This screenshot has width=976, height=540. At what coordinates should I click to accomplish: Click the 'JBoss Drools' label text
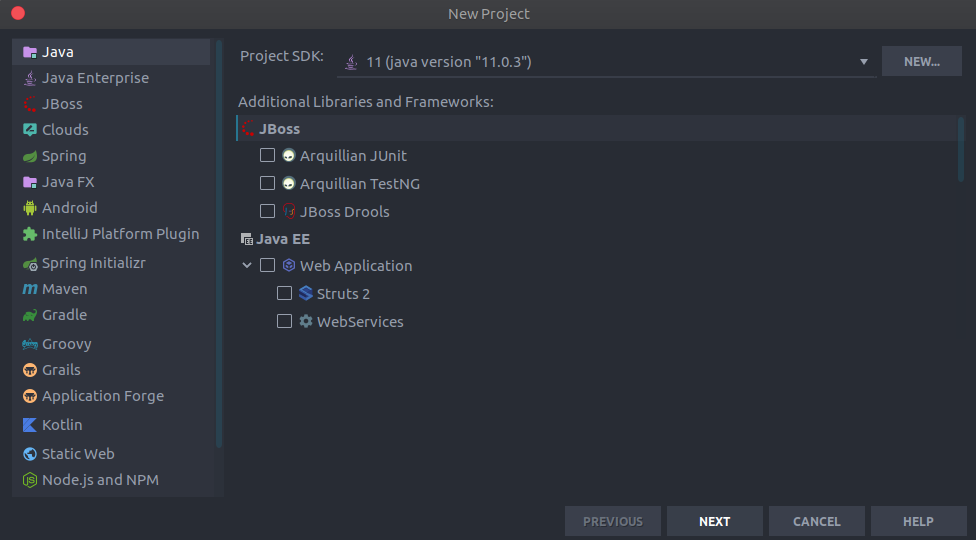click(x=344, y=212)
